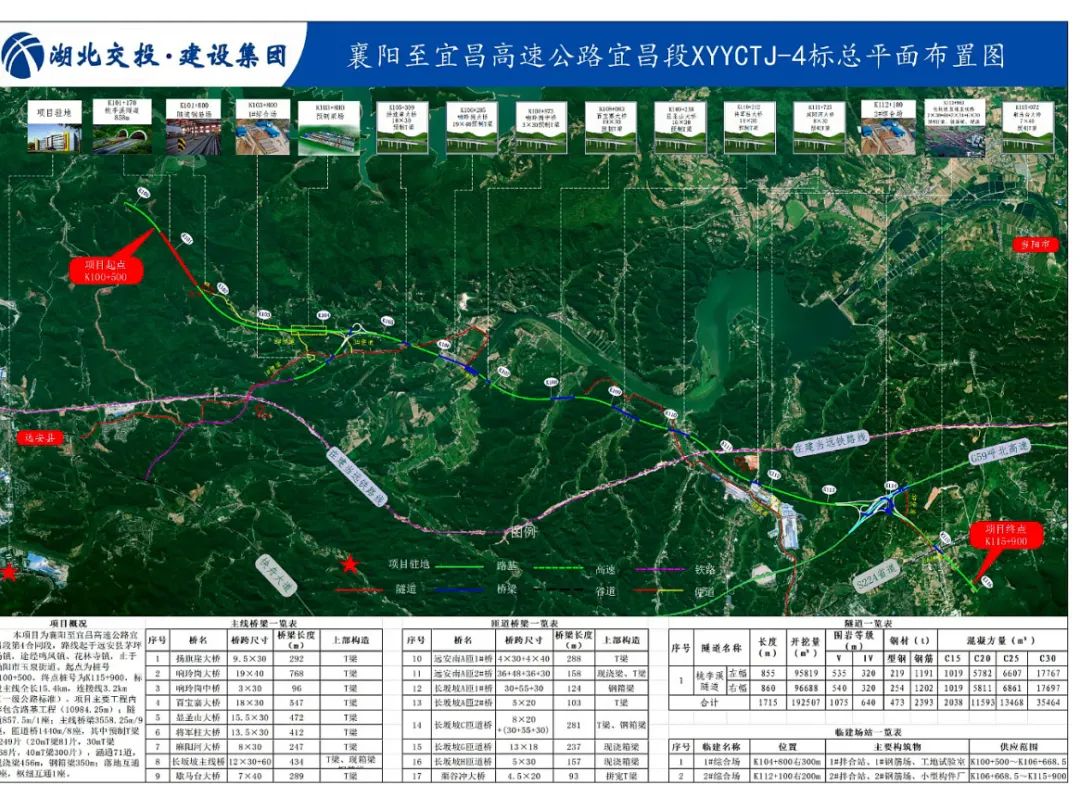Click the K104+800右300m location cell
Viewport: 1080px width, 810px height.
[x=787, y=761]
